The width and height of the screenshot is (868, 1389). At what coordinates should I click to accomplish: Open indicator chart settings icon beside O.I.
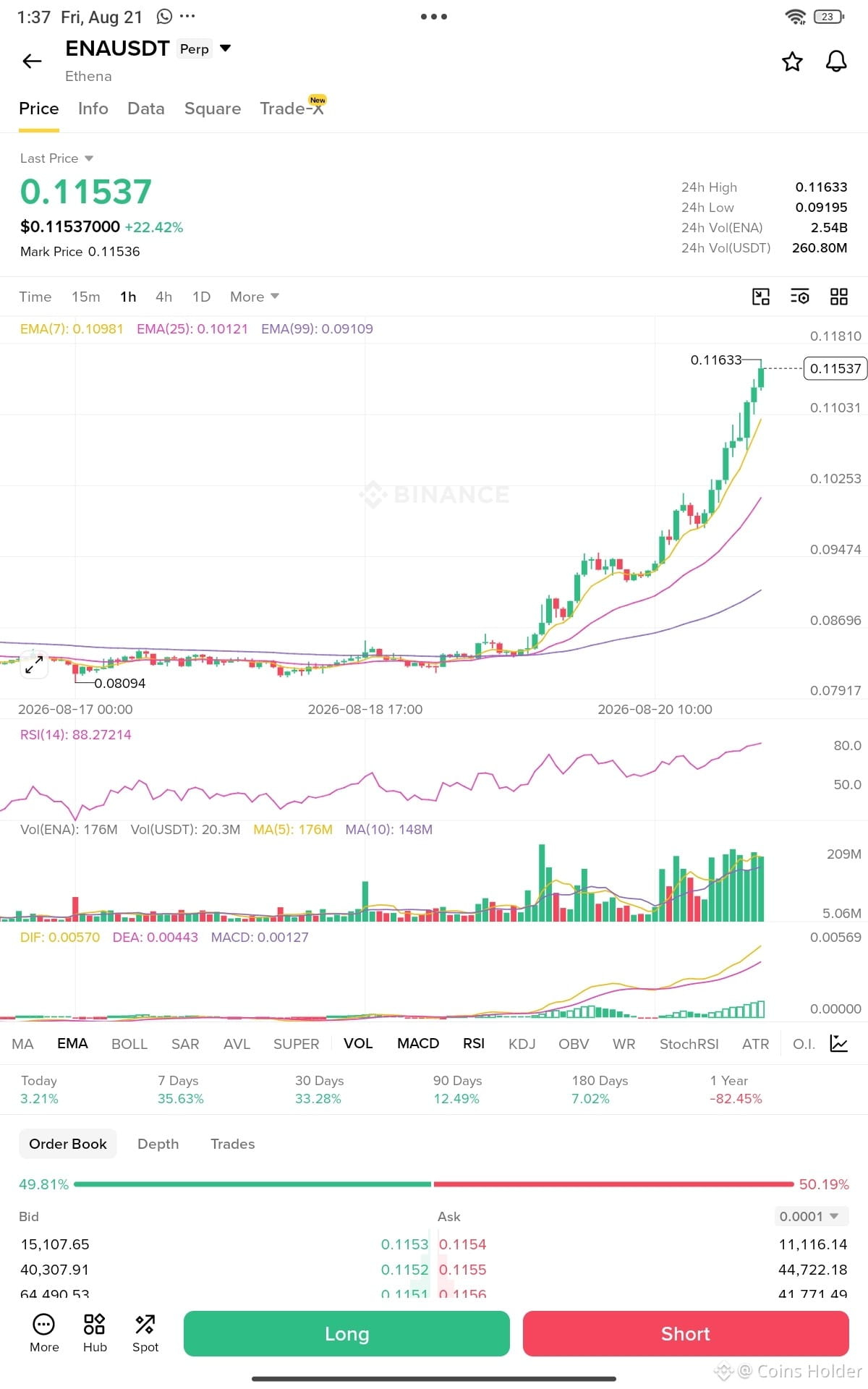[x=839, y=1043]
